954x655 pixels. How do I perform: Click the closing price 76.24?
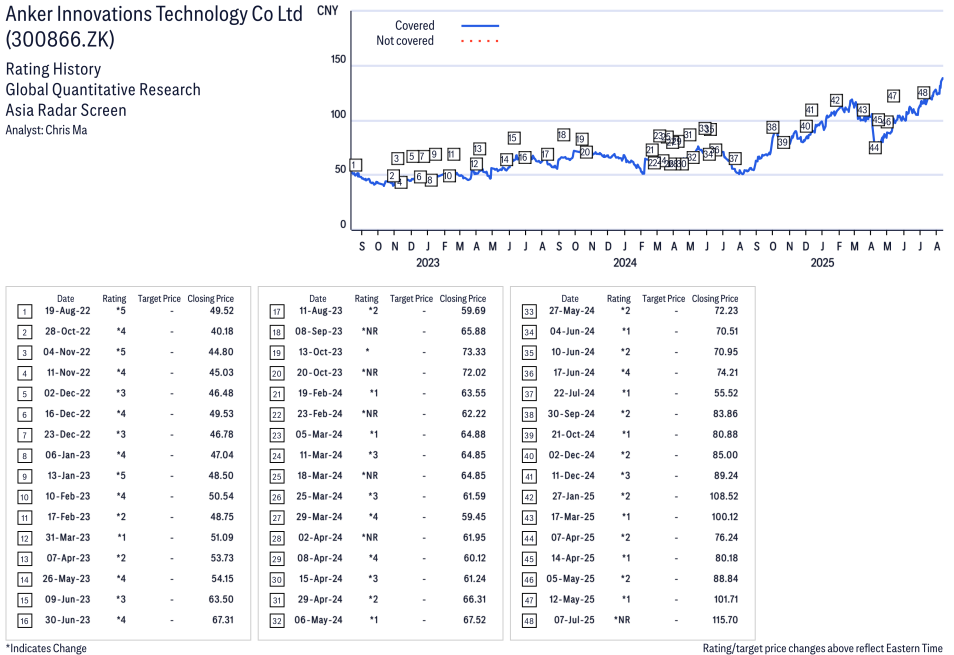tap(726, 538)
